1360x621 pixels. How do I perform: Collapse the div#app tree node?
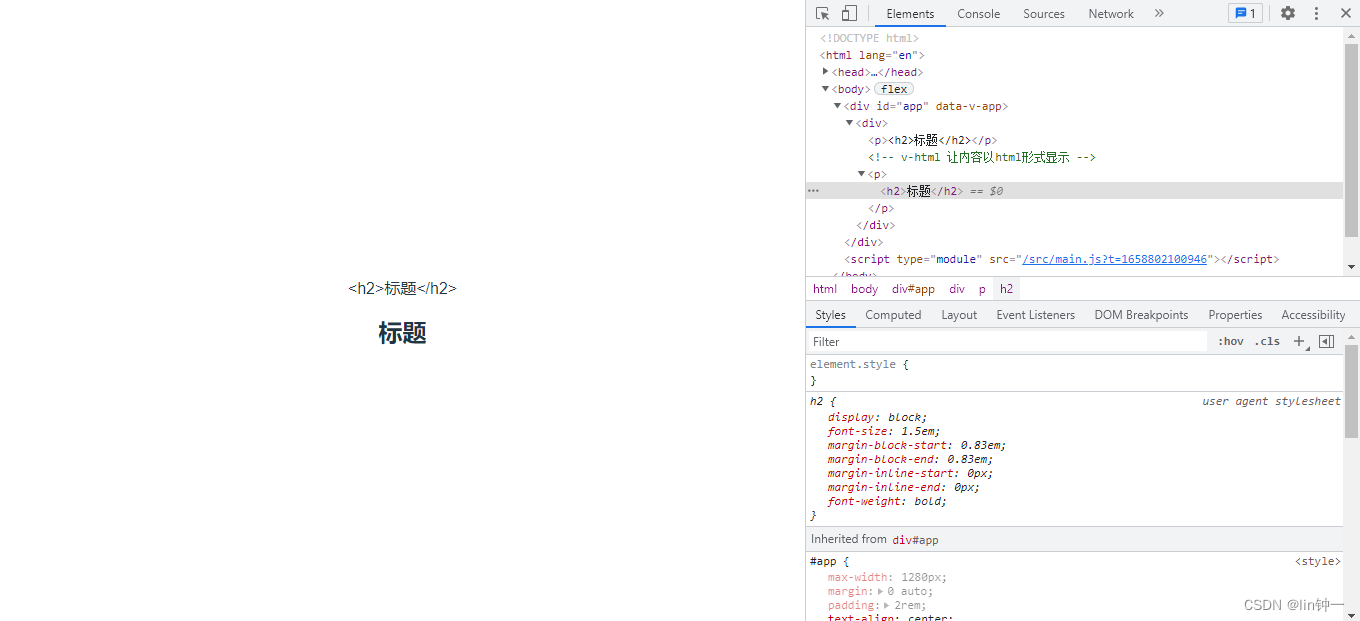pyautogui.click(x=838, y=106)
